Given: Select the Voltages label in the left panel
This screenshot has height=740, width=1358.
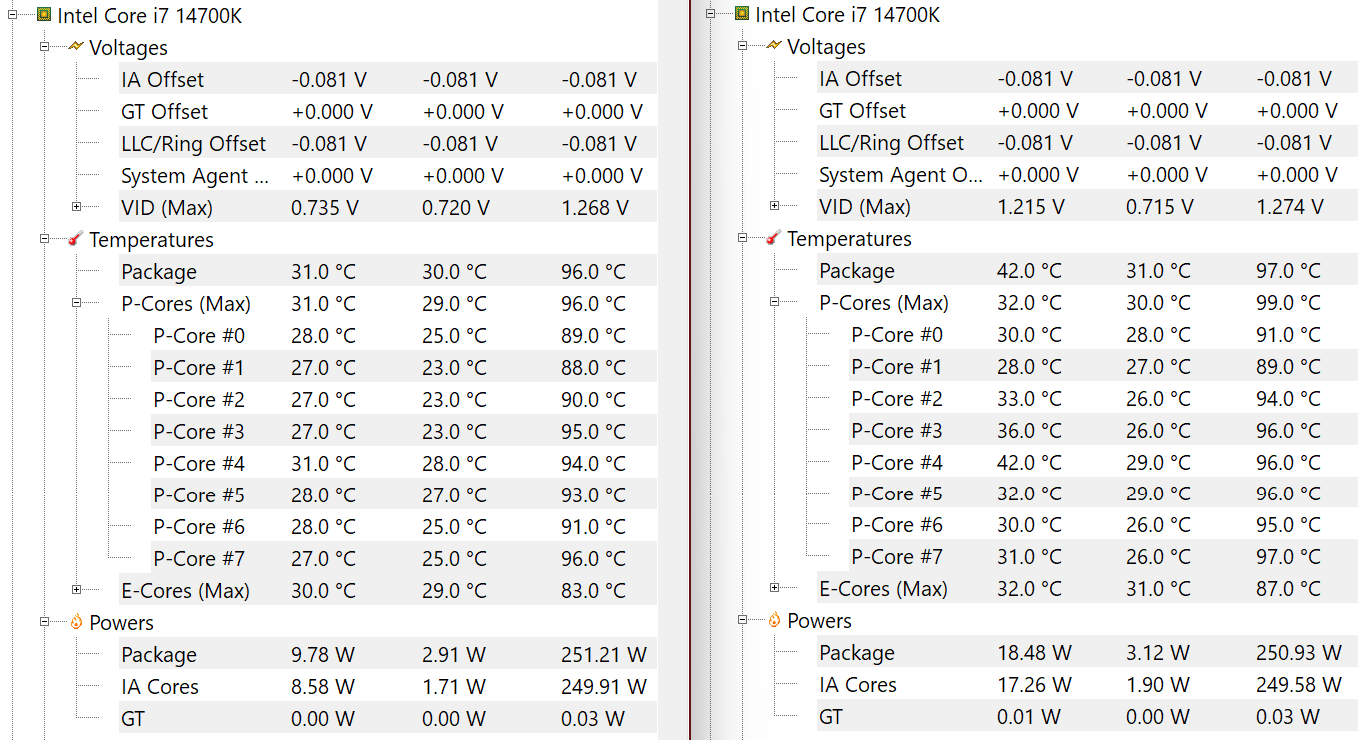Looking at the screenshot, I should [128, 48].
